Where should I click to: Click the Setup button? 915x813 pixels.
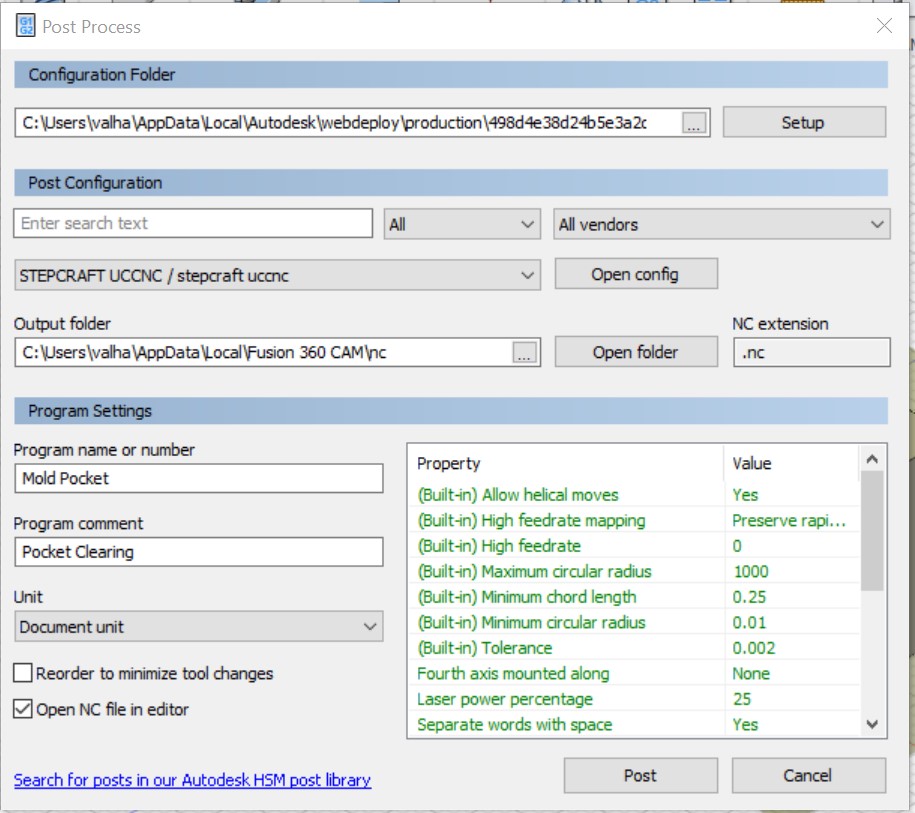point(803,123)
